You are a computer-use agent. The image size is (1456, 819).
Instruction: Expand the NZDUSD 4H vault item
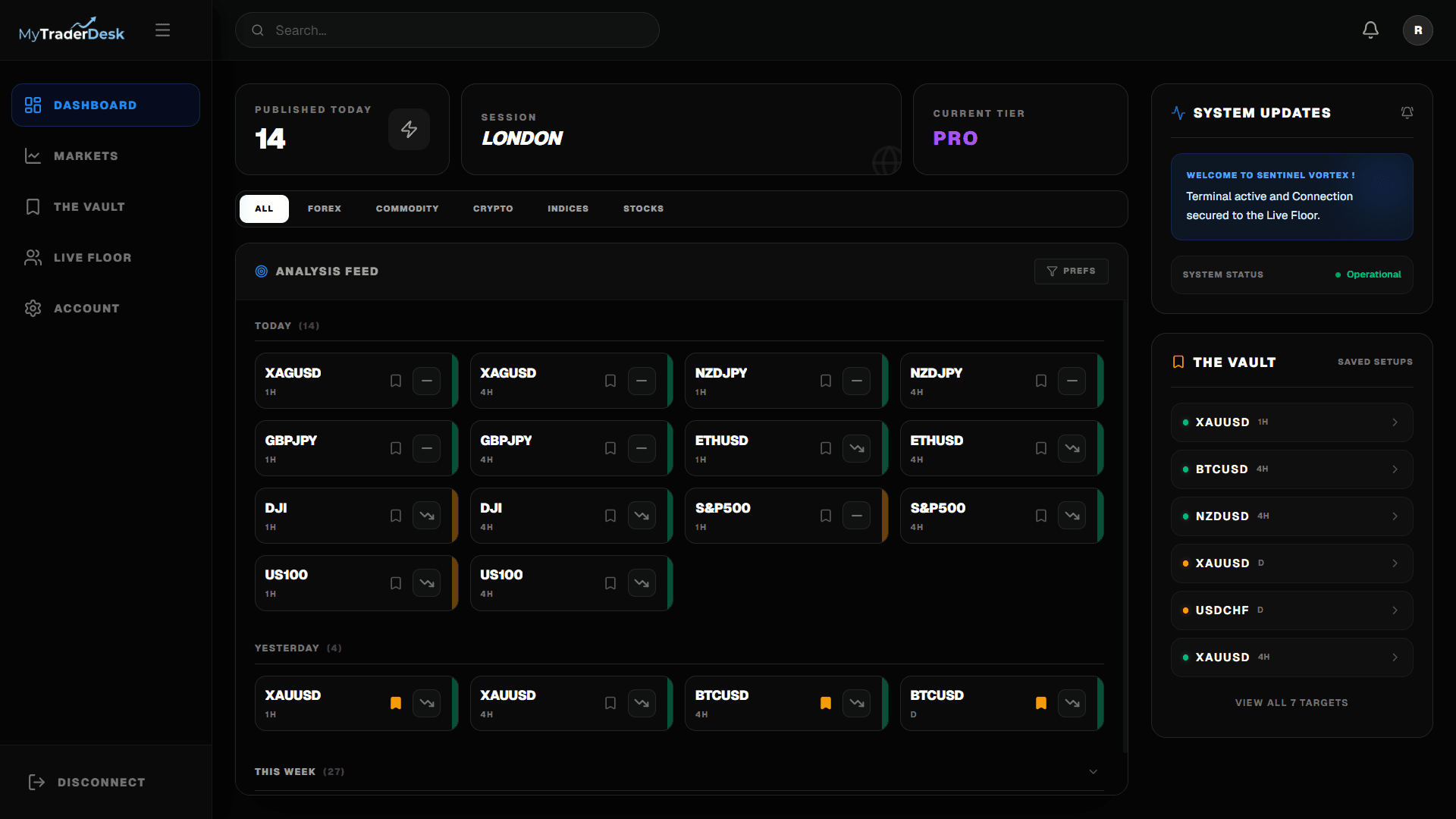[1396, 516]
